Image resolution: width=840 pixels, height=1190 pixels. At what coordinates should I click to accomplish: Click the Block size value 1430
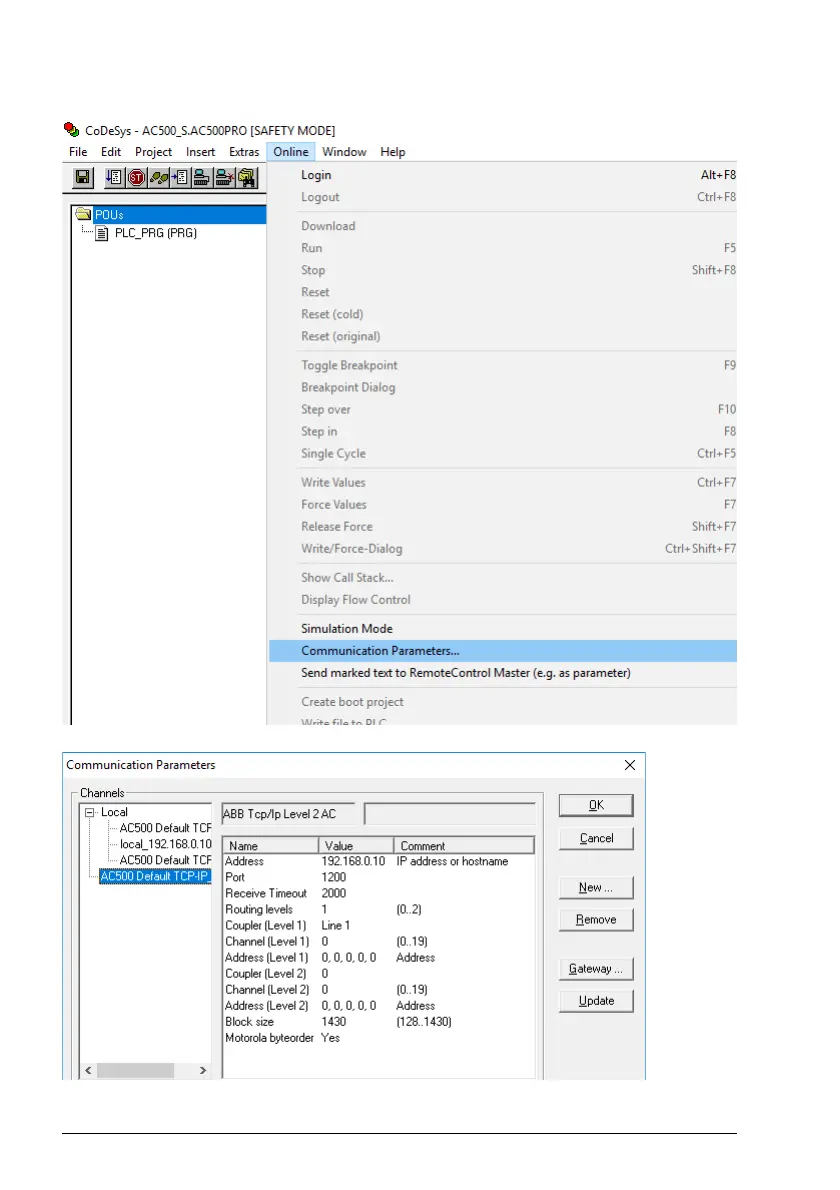(x=333, y=1022)
